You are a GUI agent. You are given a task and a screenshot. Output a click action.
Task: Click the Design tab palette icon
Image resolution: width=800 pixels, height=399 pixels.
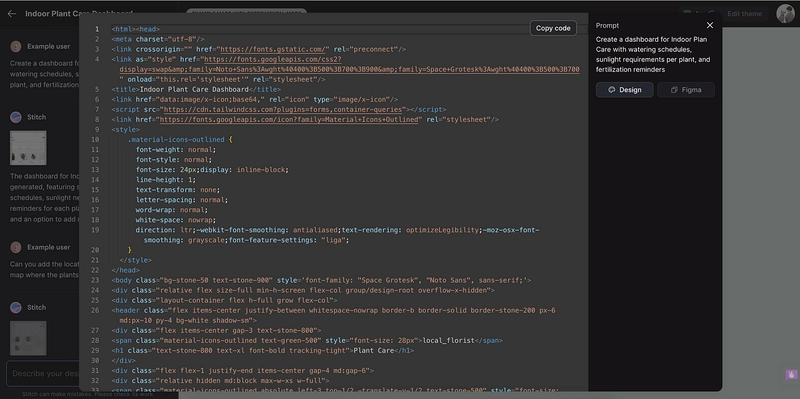pyautogui.click(x=612, y=90)
